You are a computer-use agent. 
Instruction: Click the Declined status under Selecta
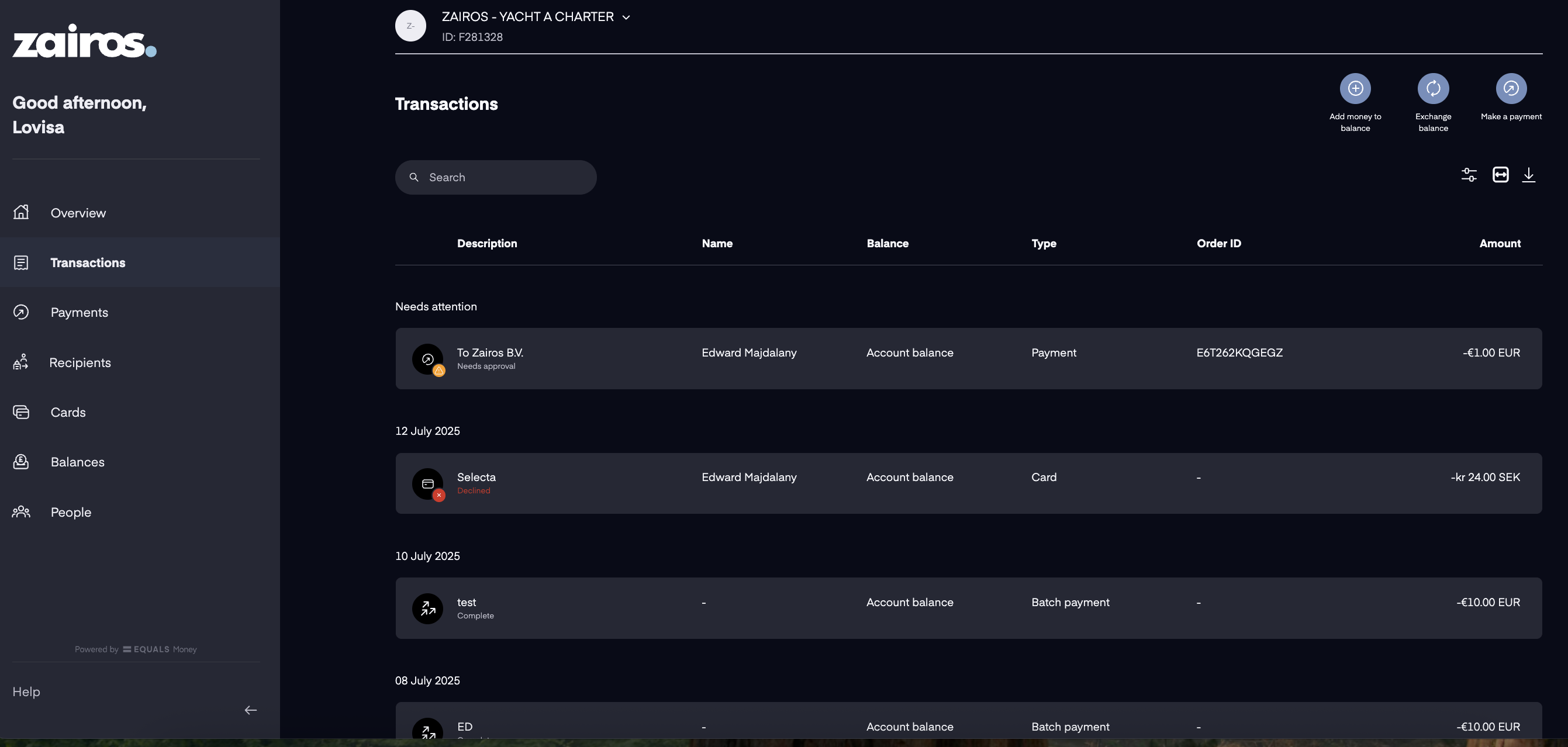pos(474,491)
